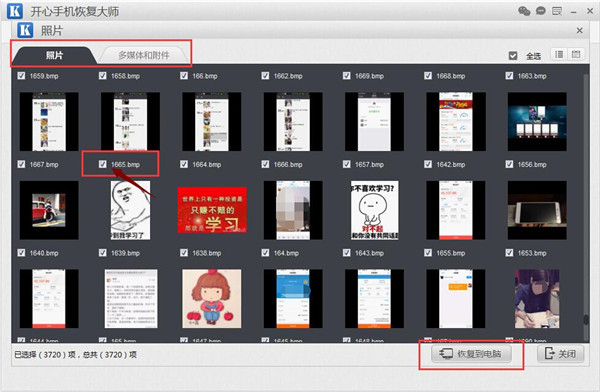
Task: Switch to calendar view icon
Action: point(576,54)
